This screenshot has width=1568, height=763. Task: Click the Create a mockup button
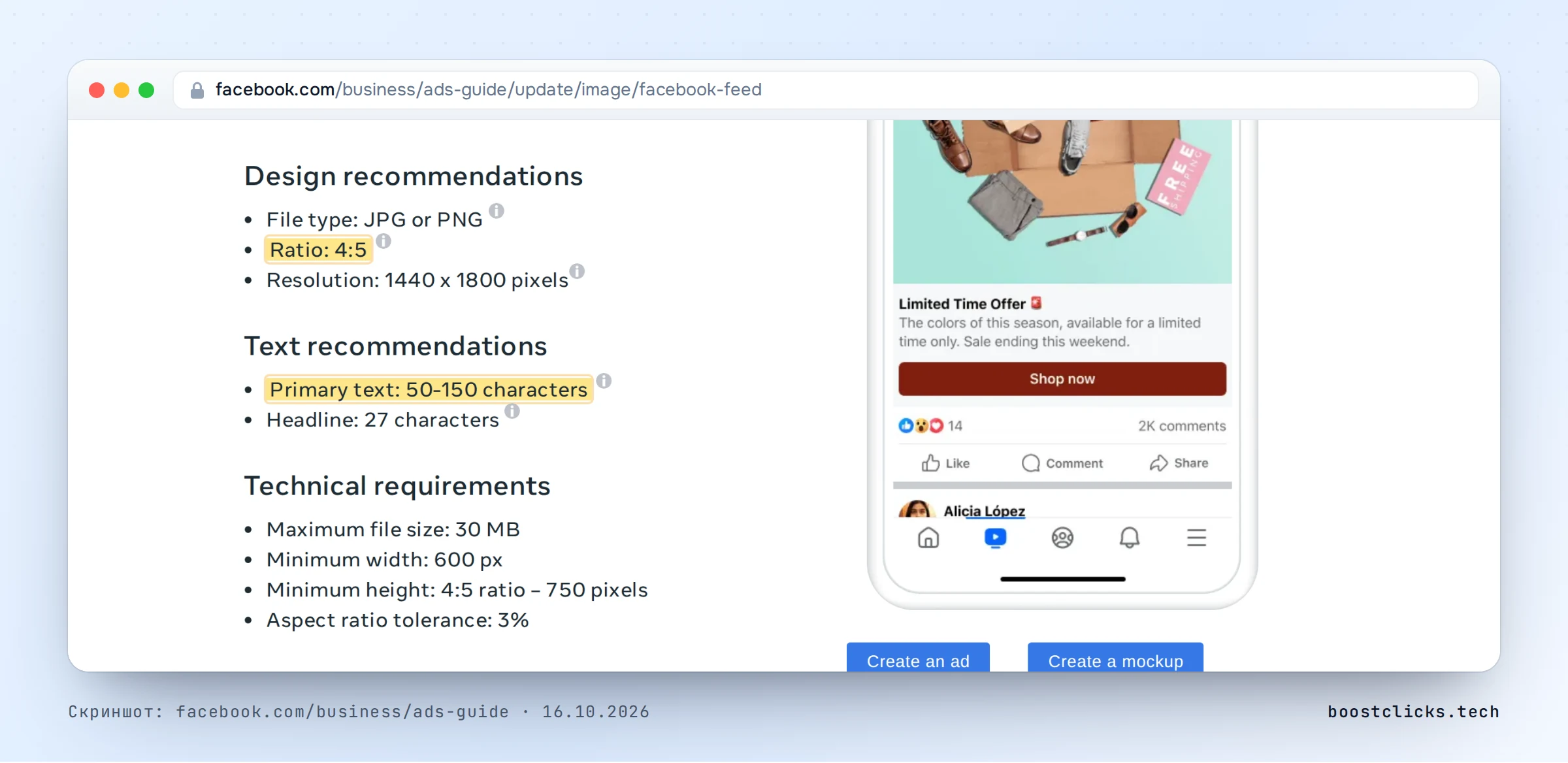click(1115, 658)
